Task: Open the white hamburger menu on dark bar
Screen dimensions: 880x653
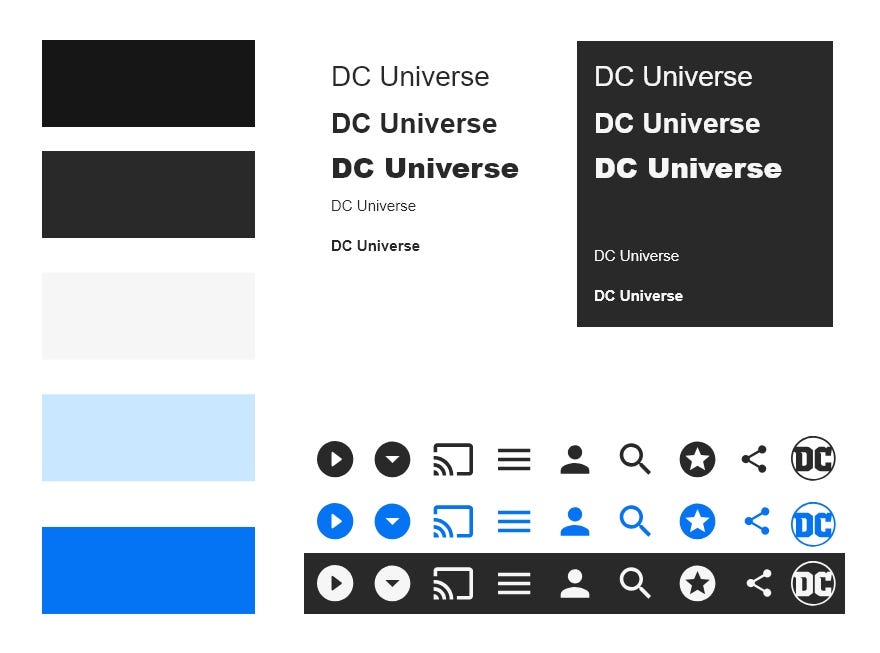Action: (514, 584)
